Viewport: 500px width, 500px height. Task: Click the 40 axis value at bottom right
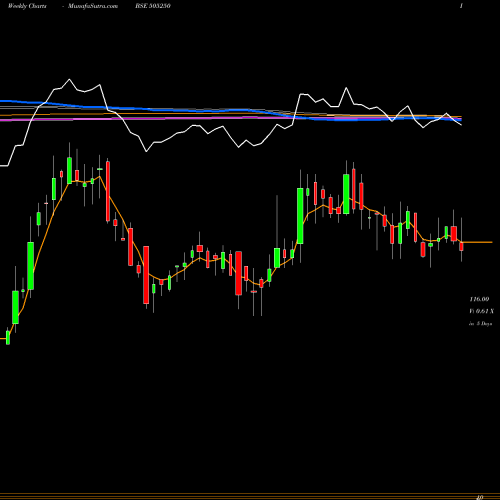480,497
